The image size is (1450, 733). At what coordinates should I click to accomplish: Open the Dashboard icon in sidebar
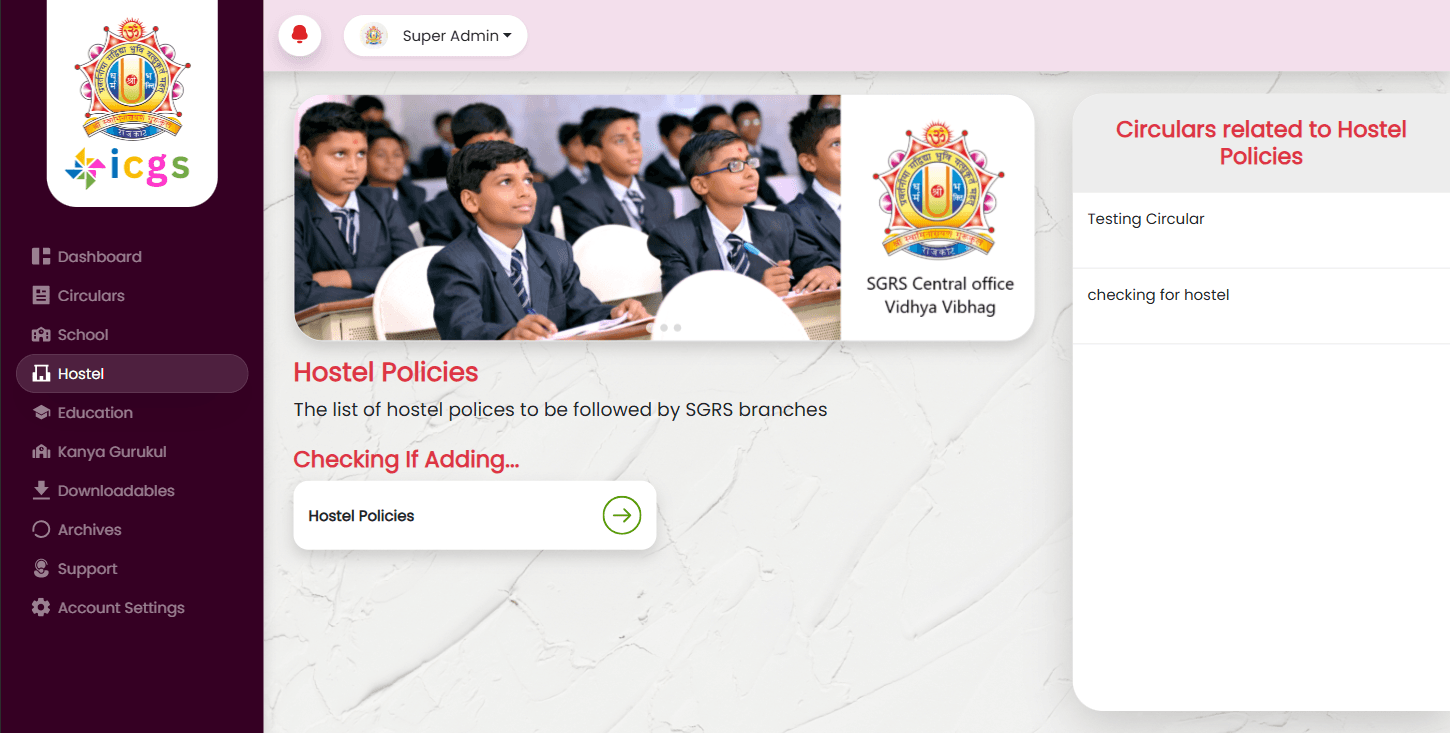coord(41,257)
